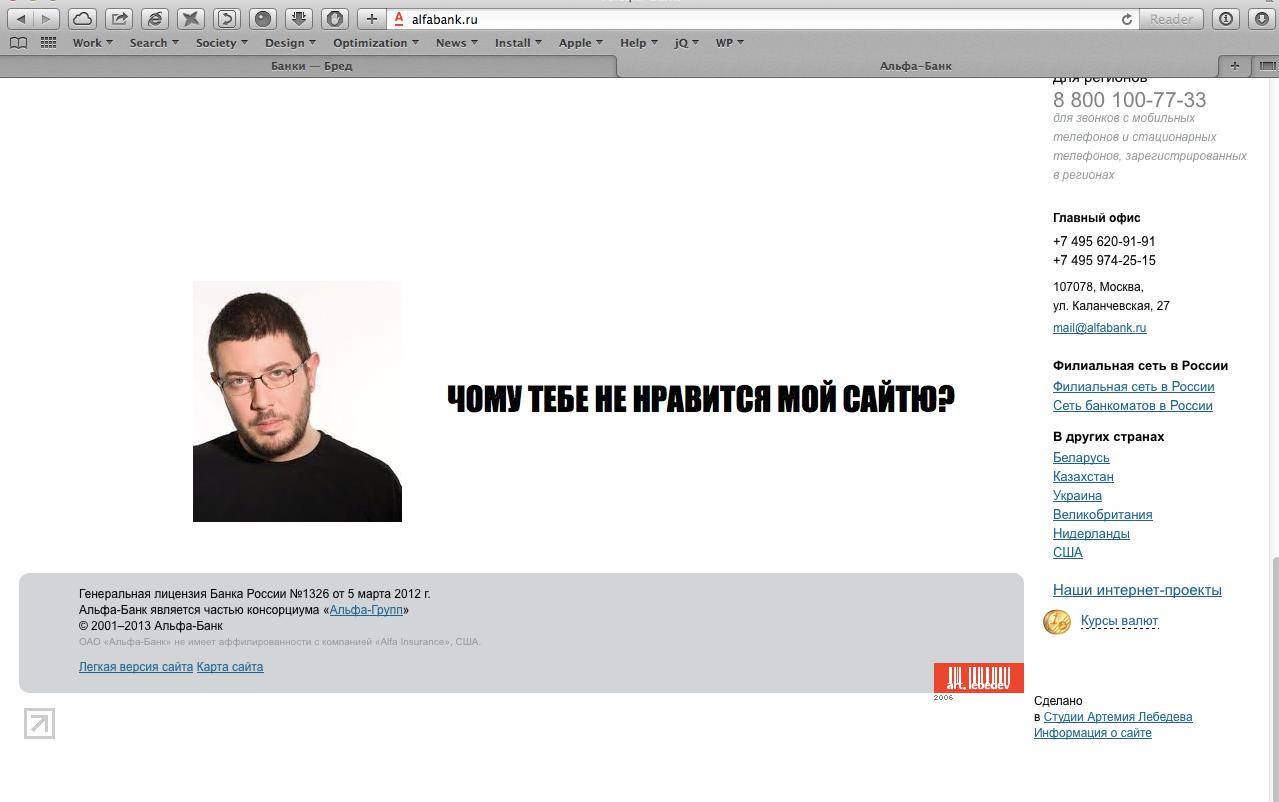This screenshot has width=1279, height=802.
Task: Expand the Apple bookmarks folder
Action: coord(581,43)
